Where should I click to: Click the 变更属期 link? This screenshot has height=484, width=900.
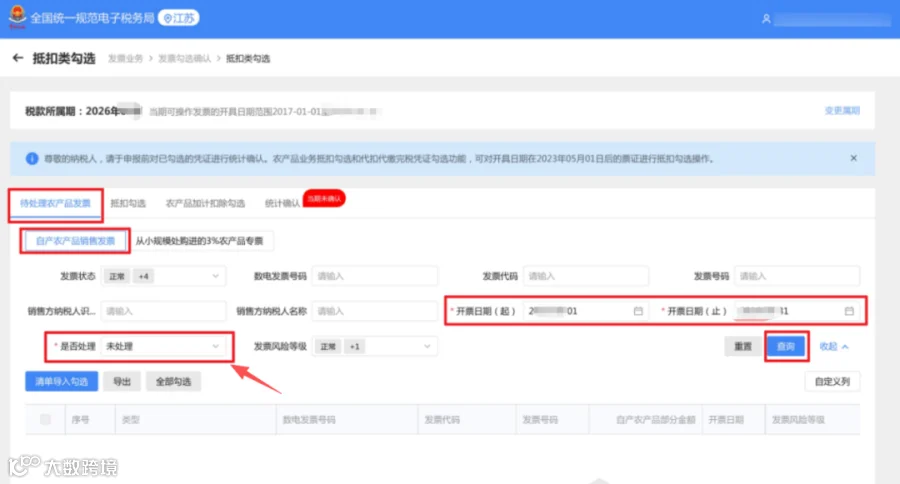(842, 110)
